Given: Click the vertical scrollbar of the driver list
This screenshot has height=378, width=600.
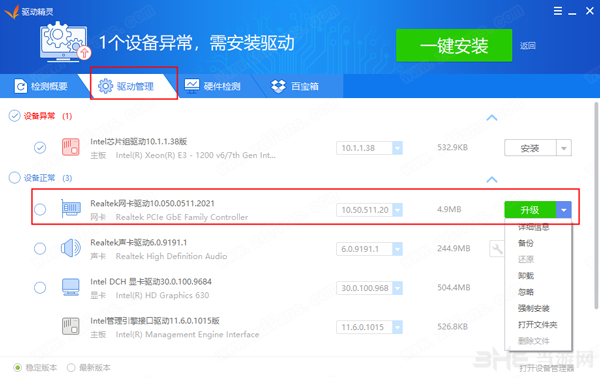Looking at the screenshot, I should click(x=596, y=205).
